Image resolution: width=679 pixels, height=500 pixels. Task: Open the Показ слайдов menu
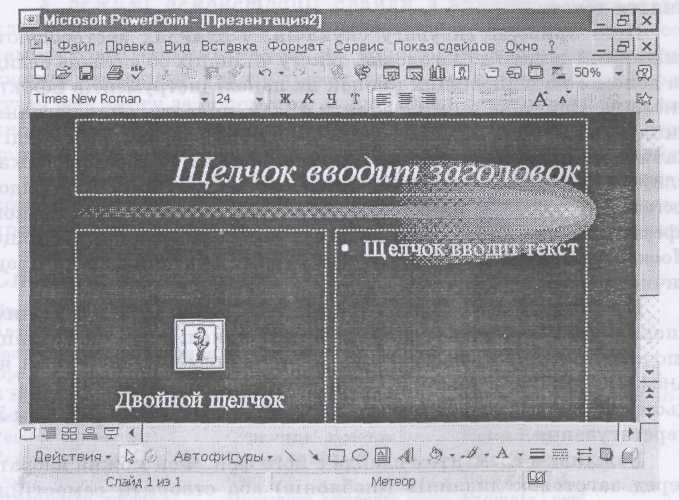tap(444, 46)
